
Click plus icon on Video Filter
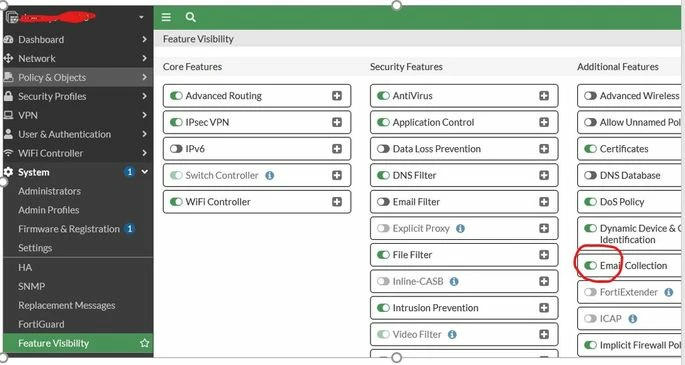click(544, 334)
